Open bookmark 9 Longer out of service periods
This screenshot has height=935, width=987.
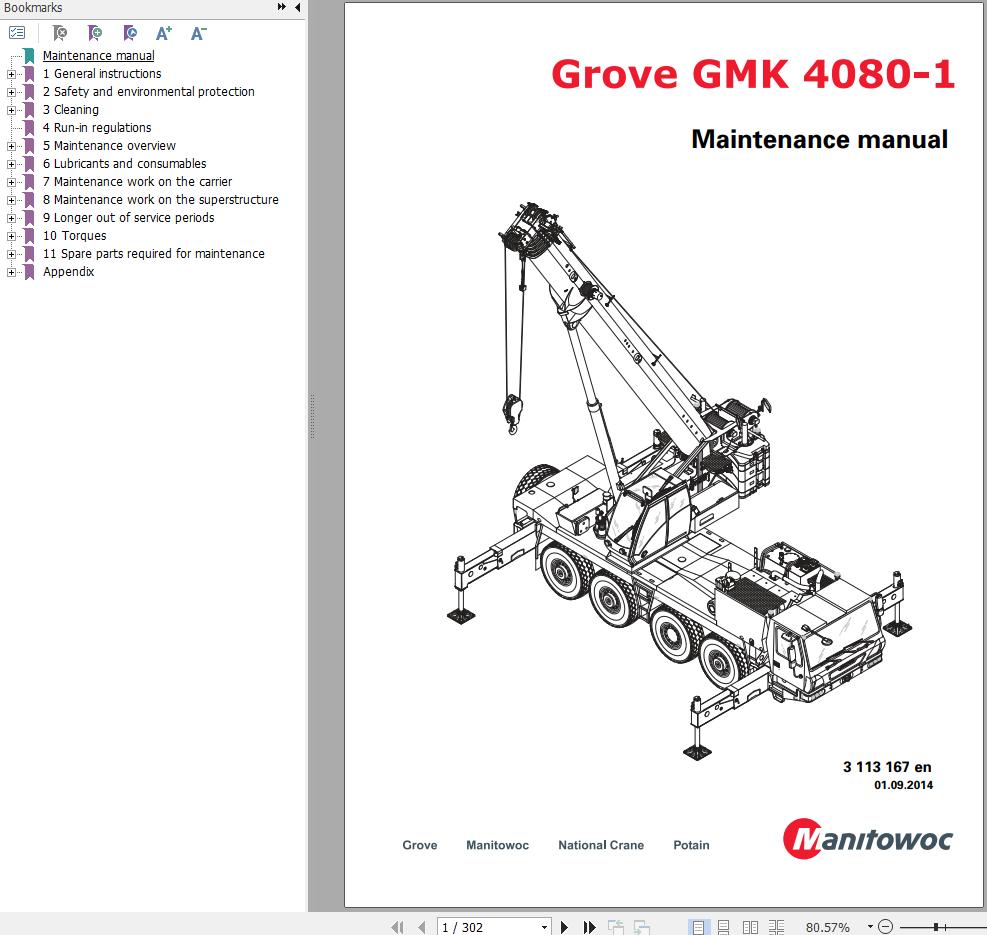point(128,218)
